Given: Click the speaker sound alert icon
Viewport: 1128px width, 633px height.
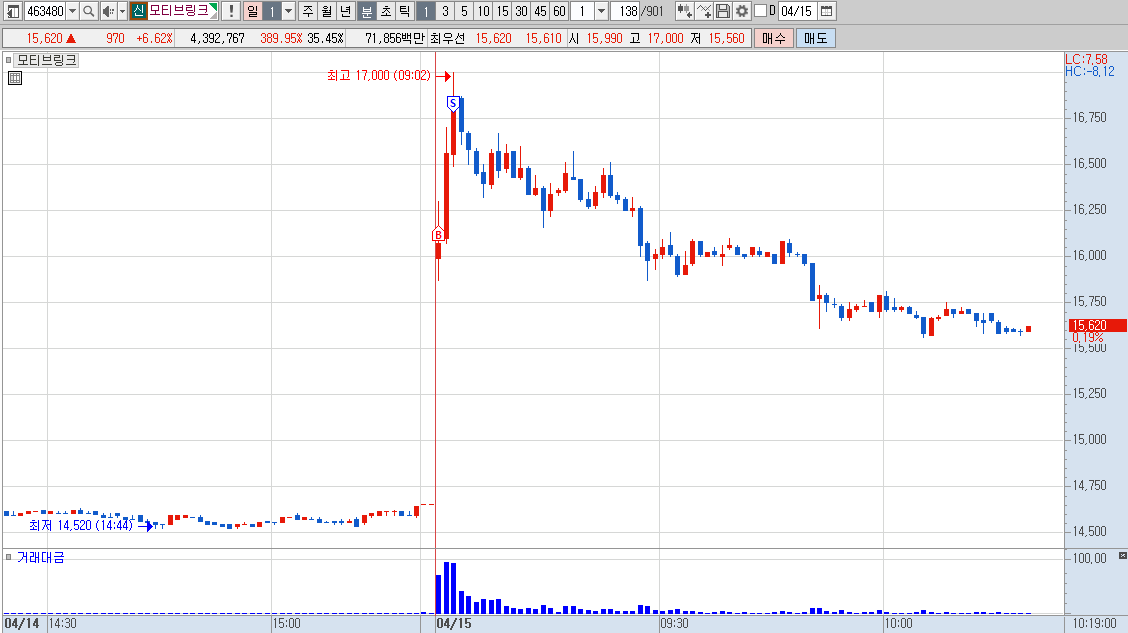Looking at the screenshot, I should [108, 11].
